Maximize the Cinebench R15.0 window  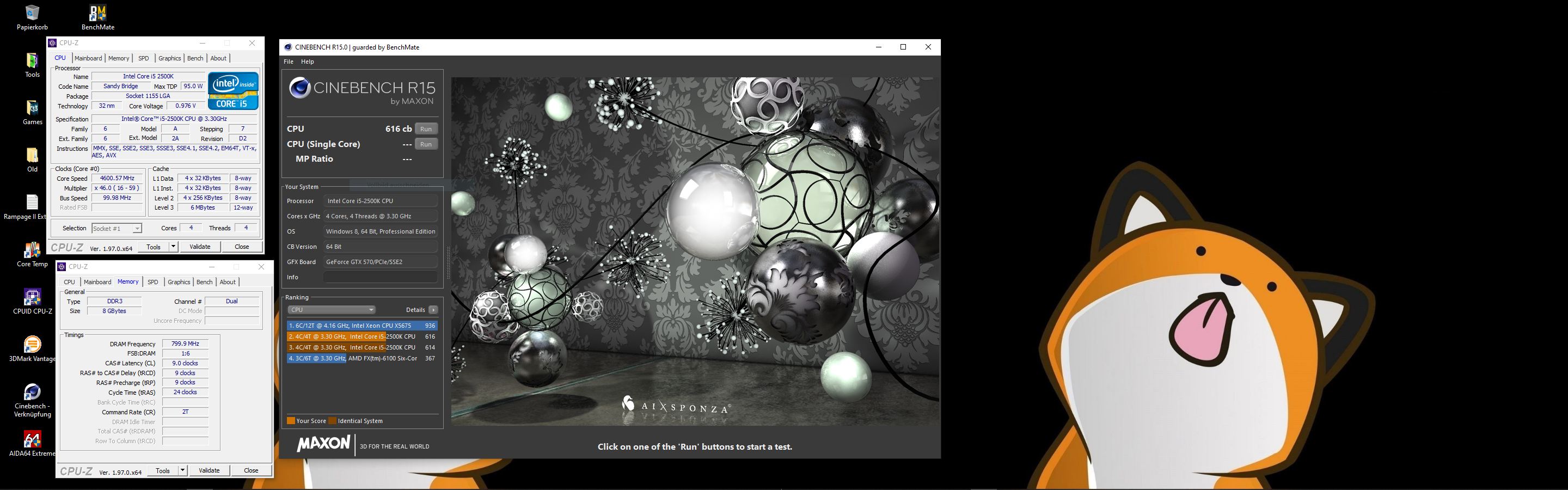[903, 47]
